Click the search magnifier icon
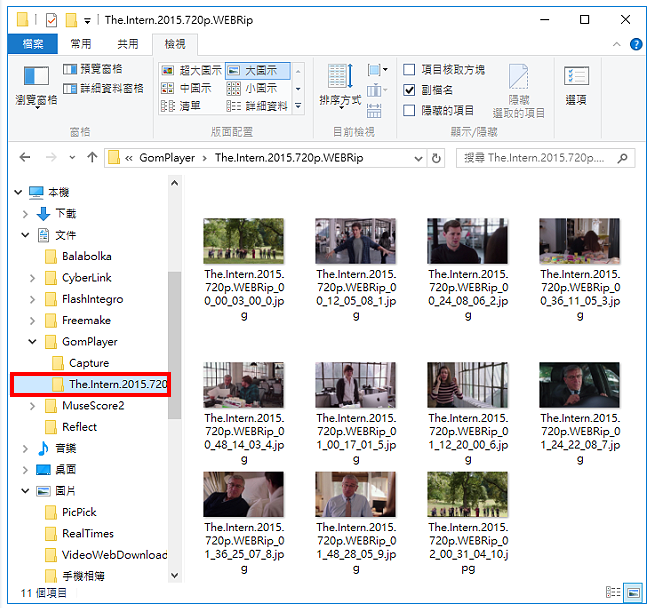Image resolution: width=654 pixels, height=608 pixels. (622, 158)
